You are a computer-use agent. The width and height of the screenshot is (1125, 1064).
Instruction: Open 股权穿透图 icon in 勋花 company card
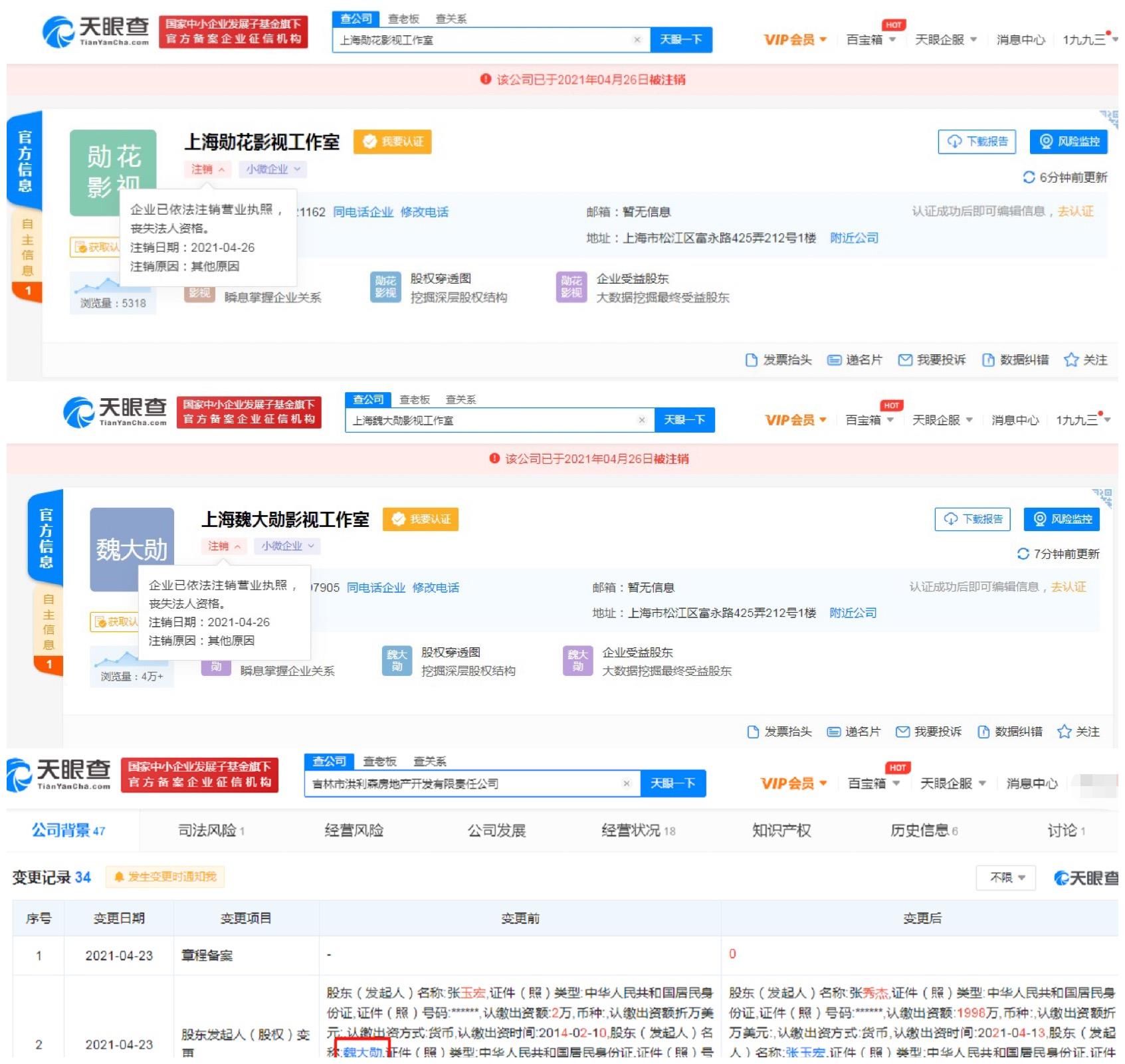tap(385, 287)
